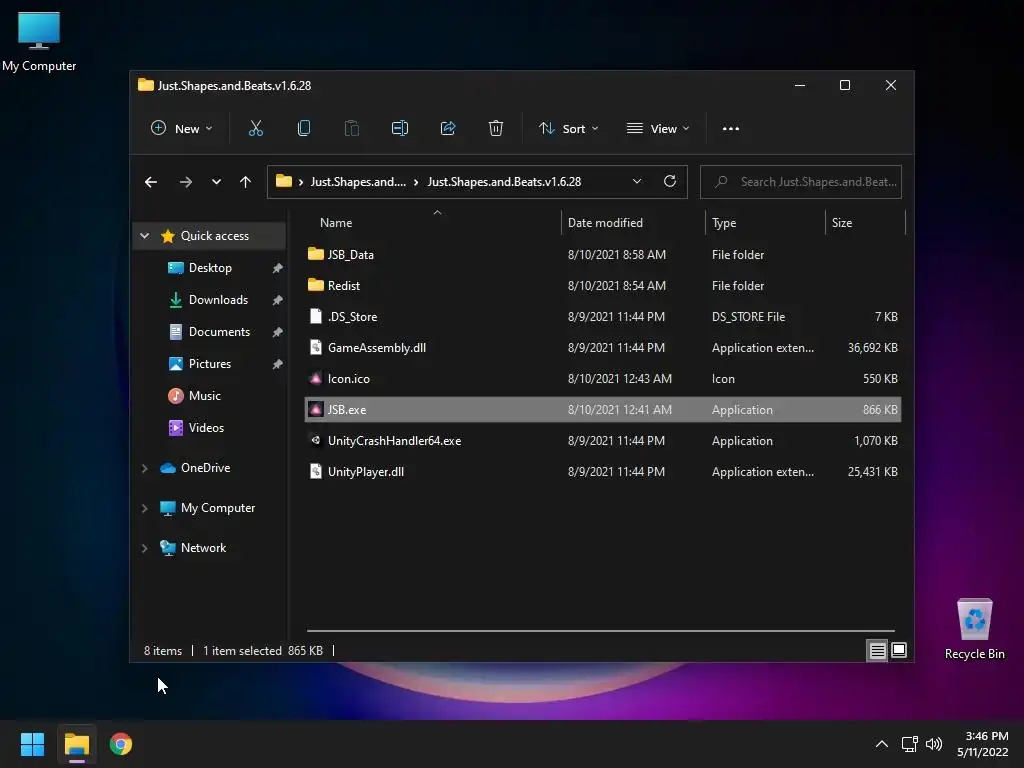Sort by Date modified column header
The height and width of the screenshot is (768, 1024).
[633, 223]
